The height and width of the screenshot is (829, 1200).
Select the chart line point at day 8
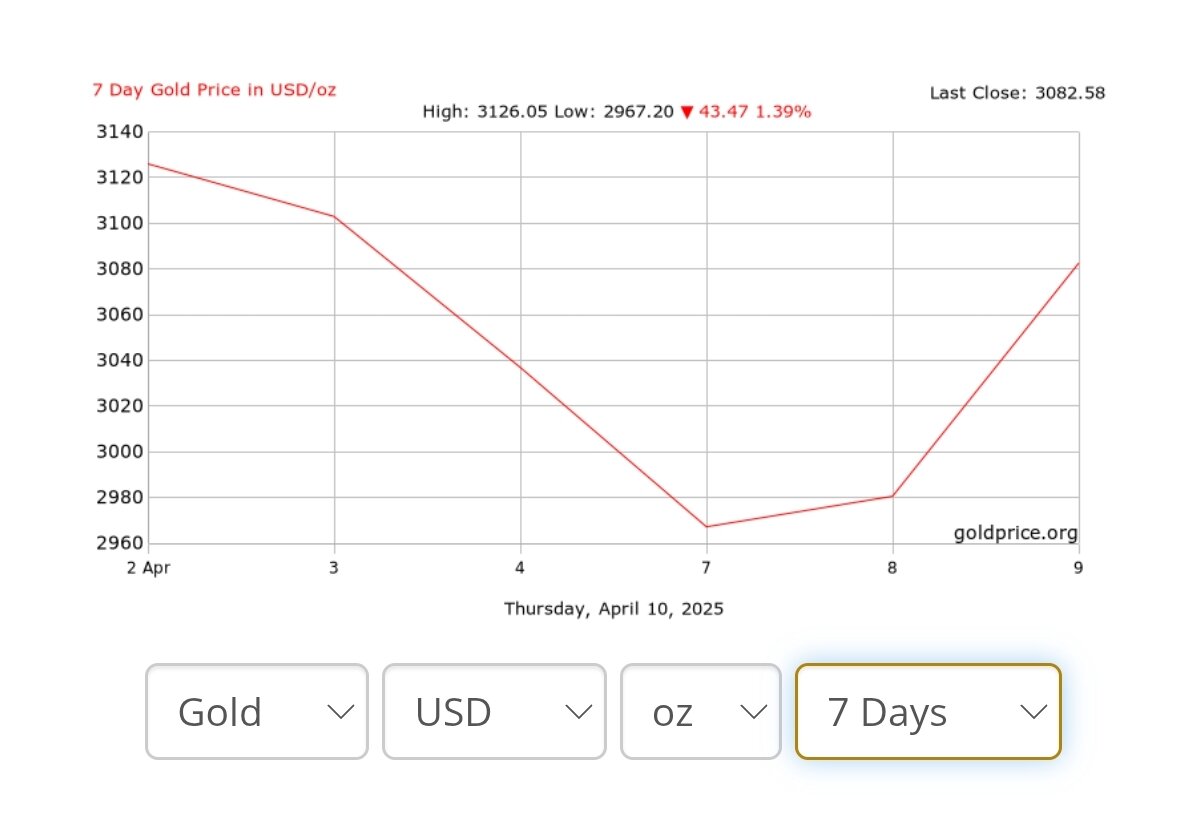(893, 496)
